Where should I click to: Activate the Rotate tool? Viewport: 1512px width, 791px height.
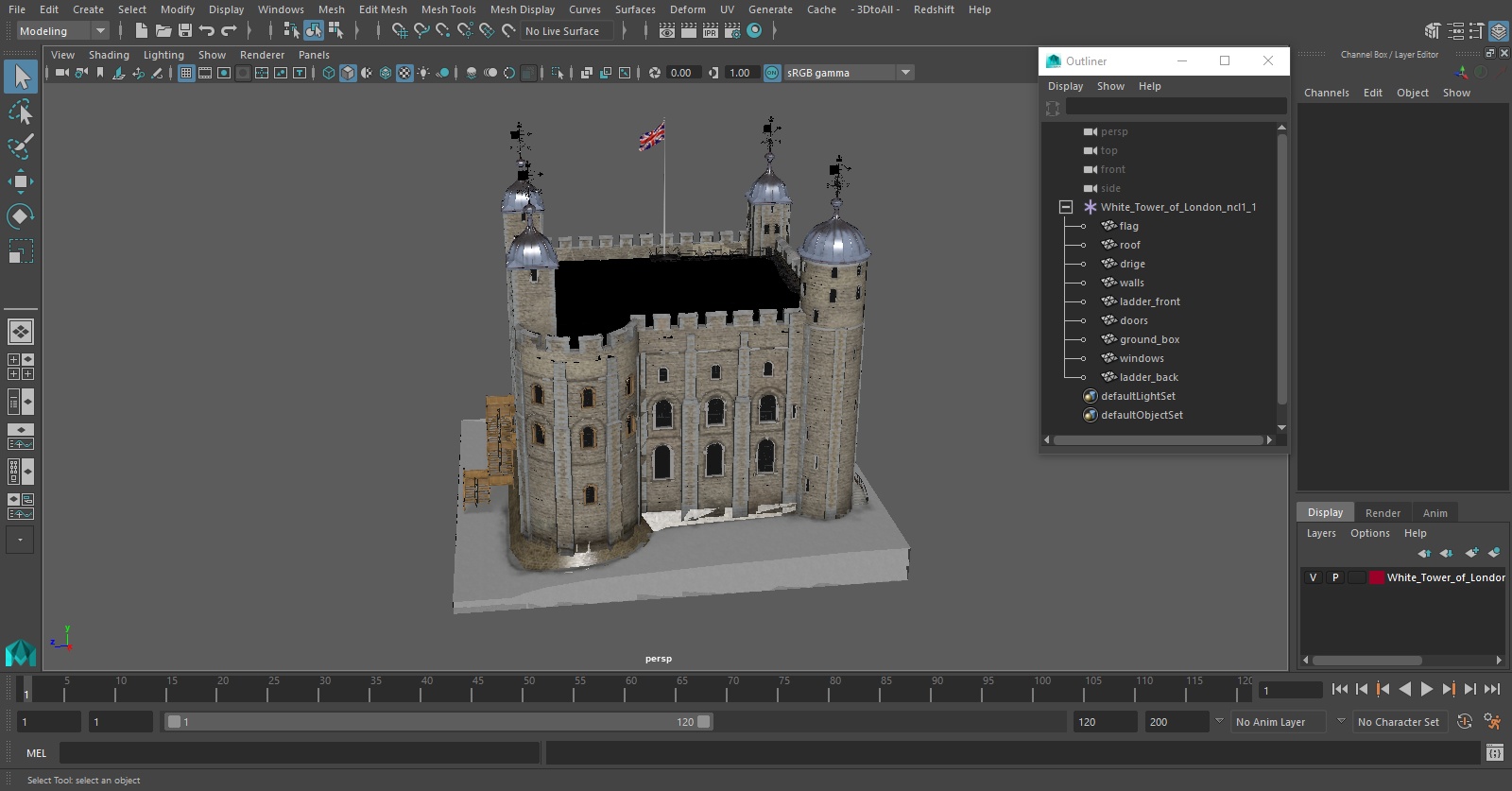click(x=20, y=216)
